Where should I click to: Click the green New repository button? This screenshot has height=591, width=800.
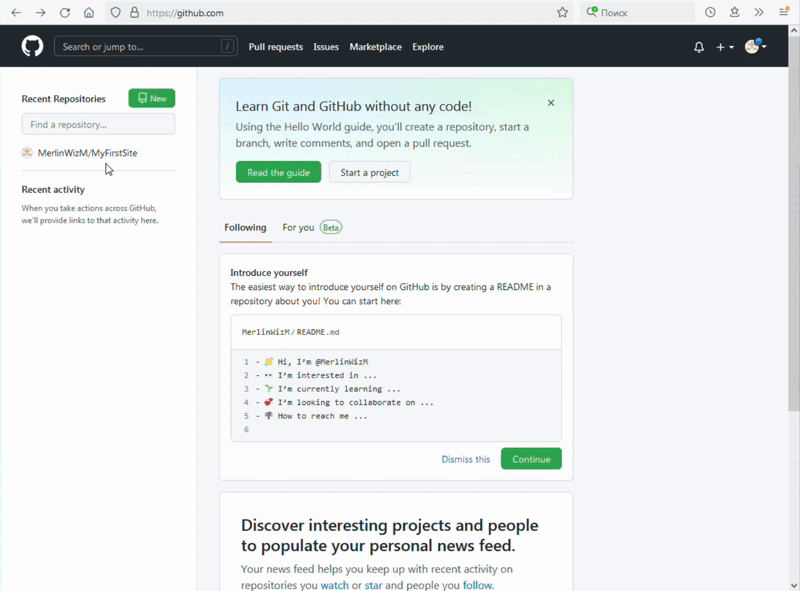click(152, 98)
